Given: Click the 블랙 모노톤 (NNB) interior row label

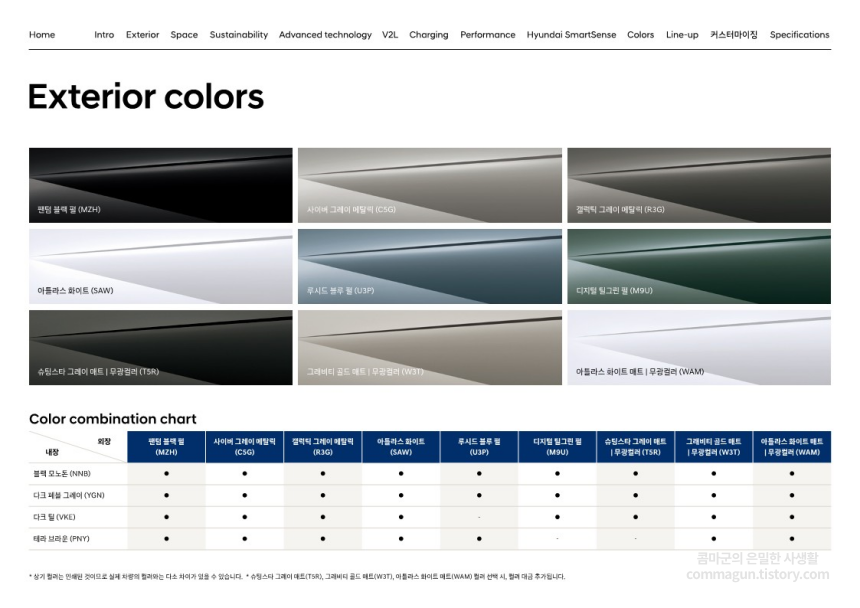Looking at the screenshot, I should coord(62,474).
